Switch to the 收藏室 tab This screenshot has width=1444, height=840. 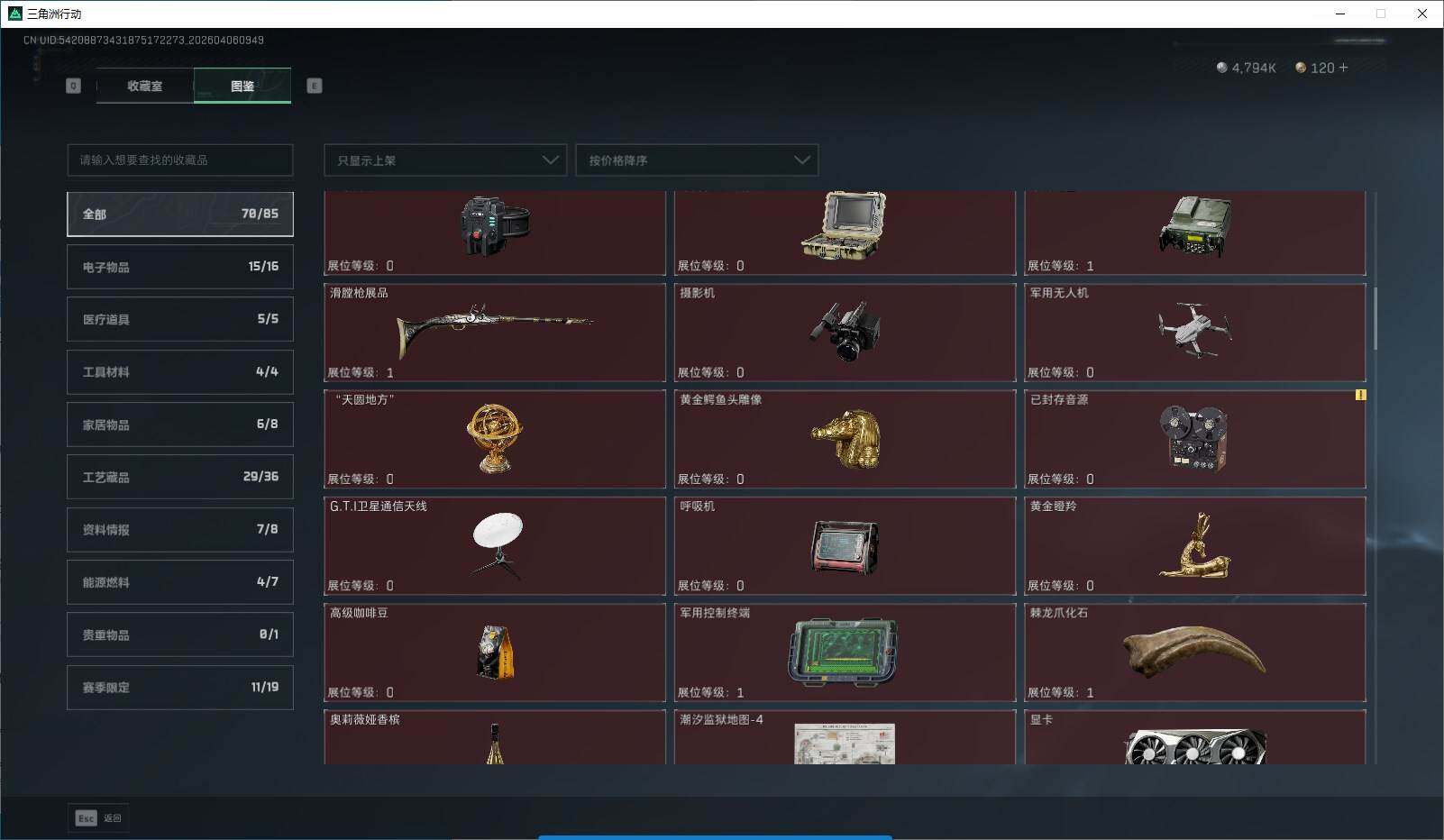pyautogui.click(x=145, y=86)
